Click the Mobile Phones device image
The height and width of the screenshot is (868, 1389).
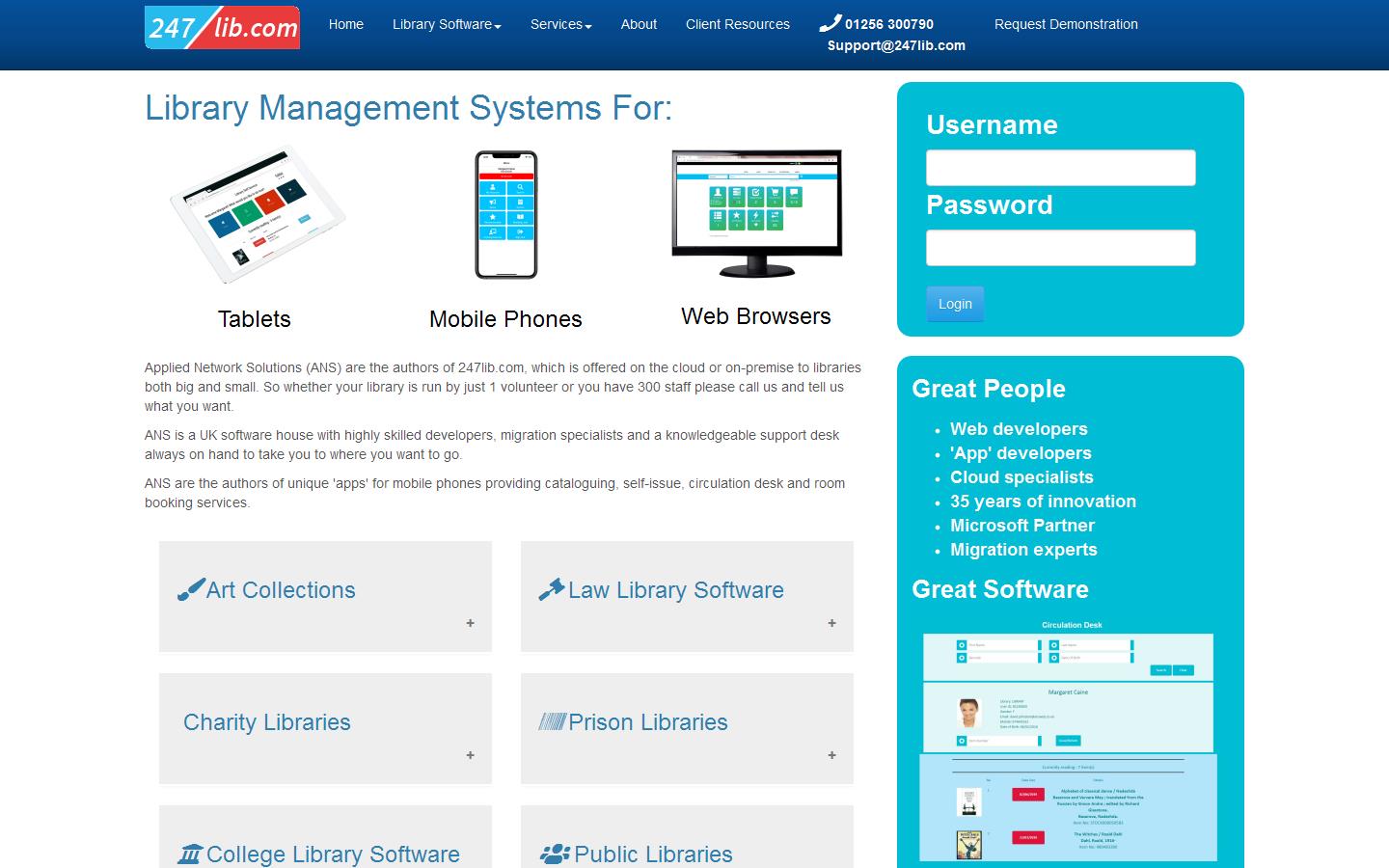504,214
